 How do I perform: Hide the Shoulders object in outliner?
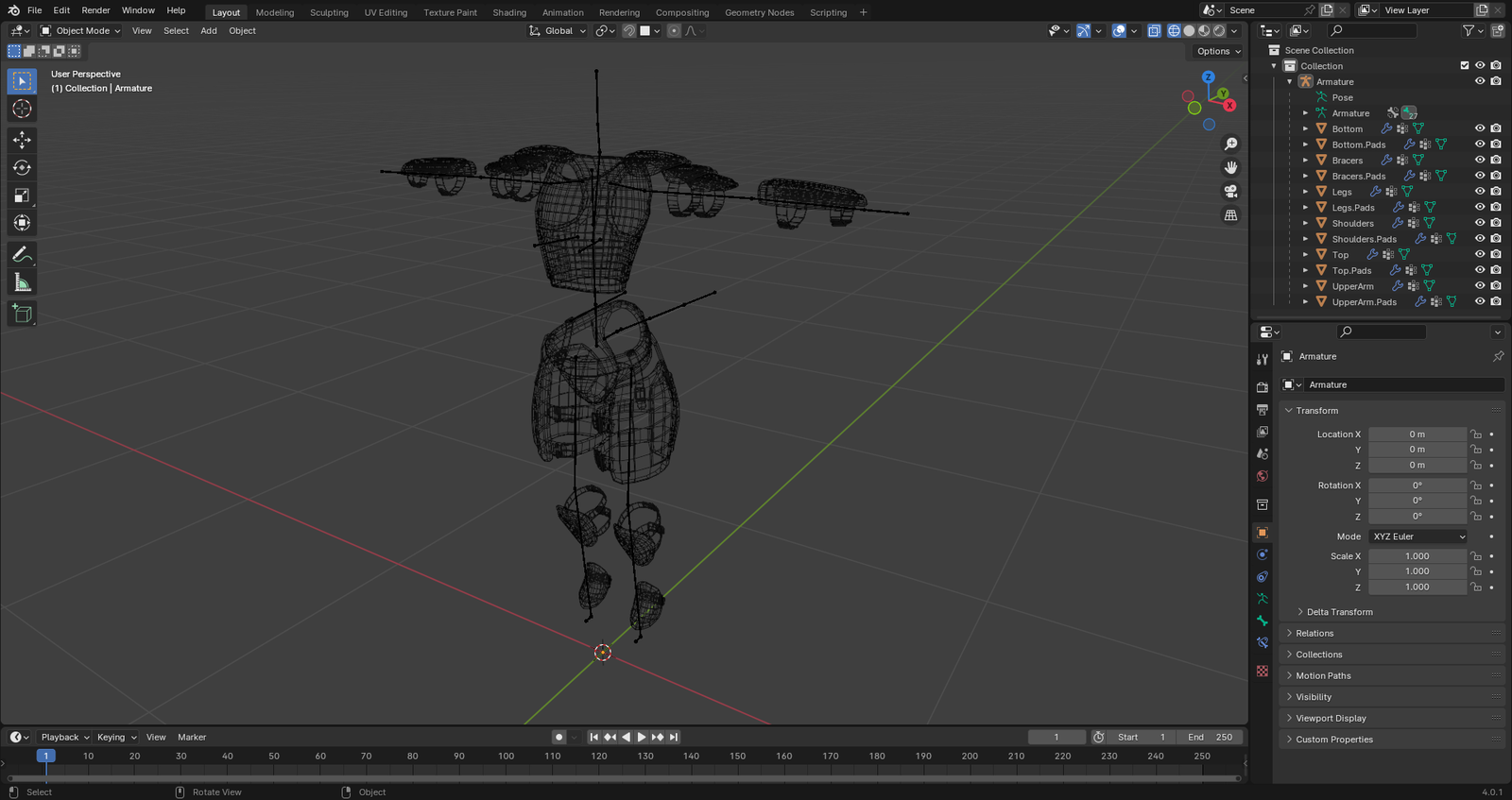(1479, 223)
